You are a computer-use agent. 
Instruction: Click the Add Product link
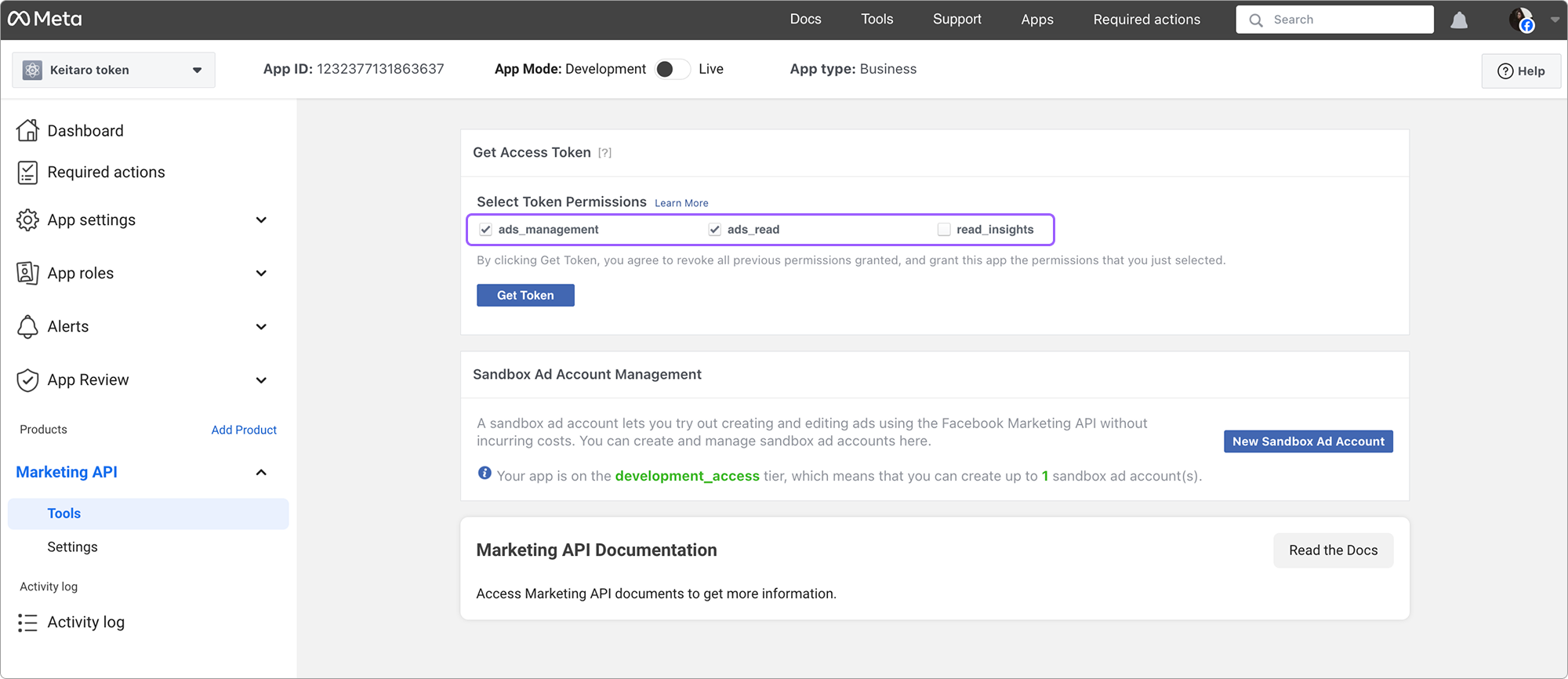(244, 430)
